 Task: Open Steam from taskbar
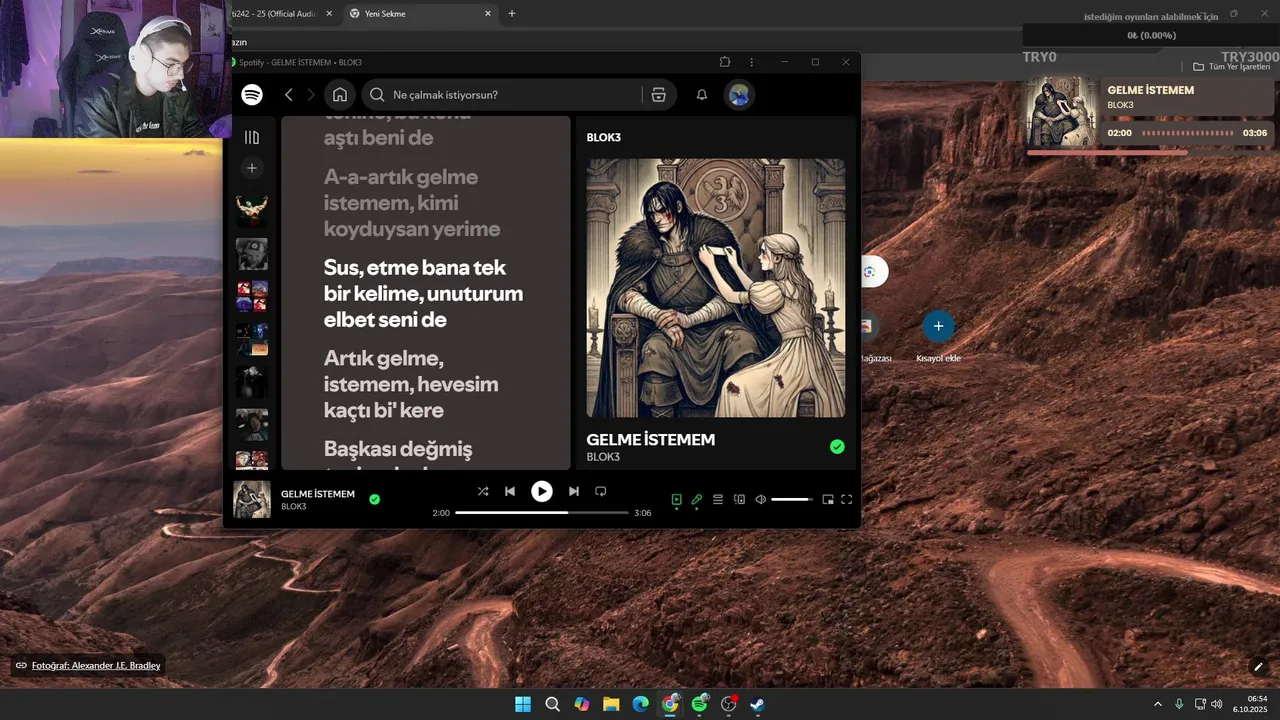tap(758, 704)
